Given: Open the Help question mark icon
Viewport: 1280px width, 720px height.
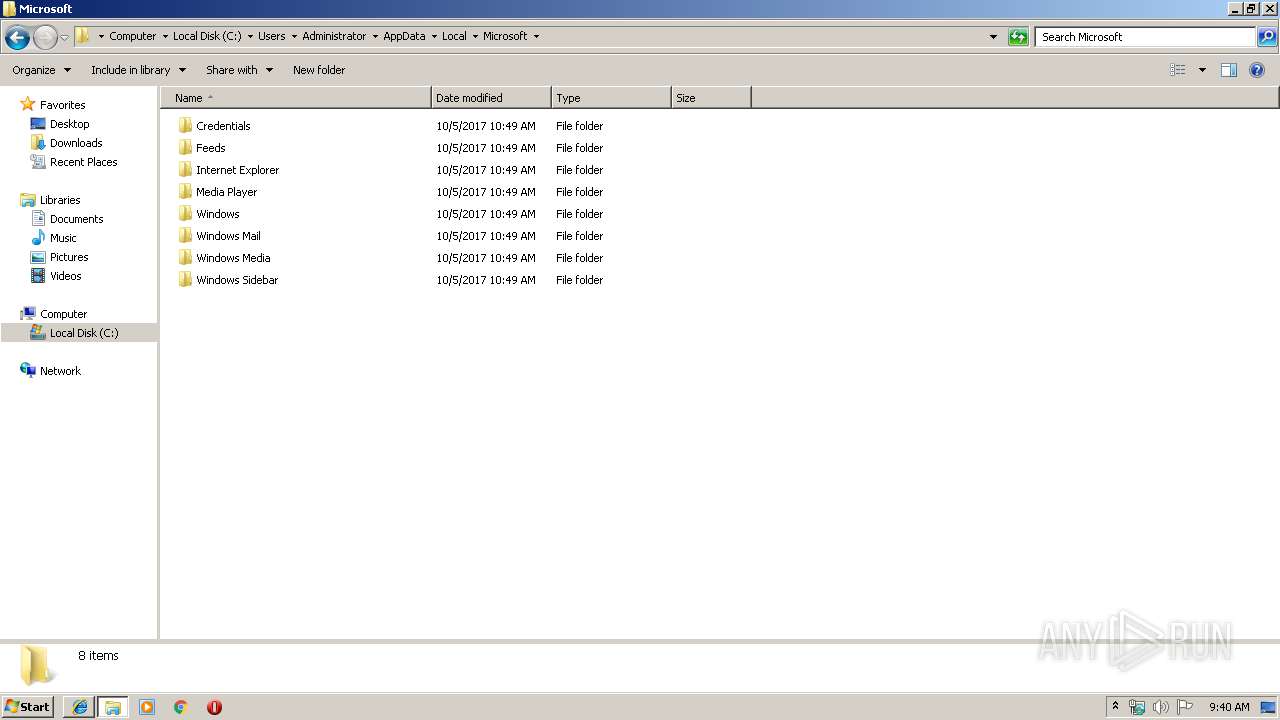Looking at the screenshot, I should coord(1257,70).
